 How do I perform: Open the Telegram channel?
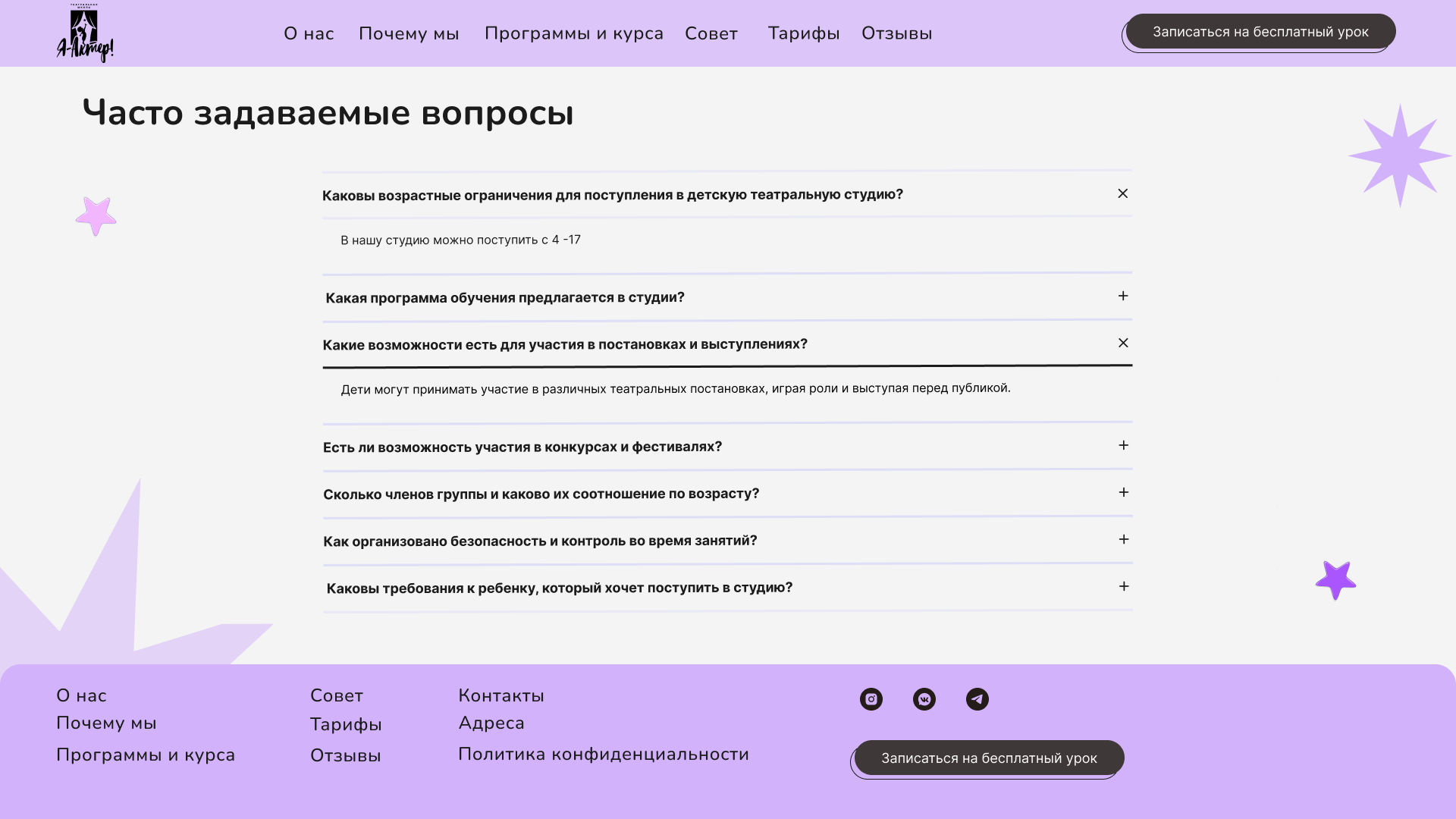[977, 698]
